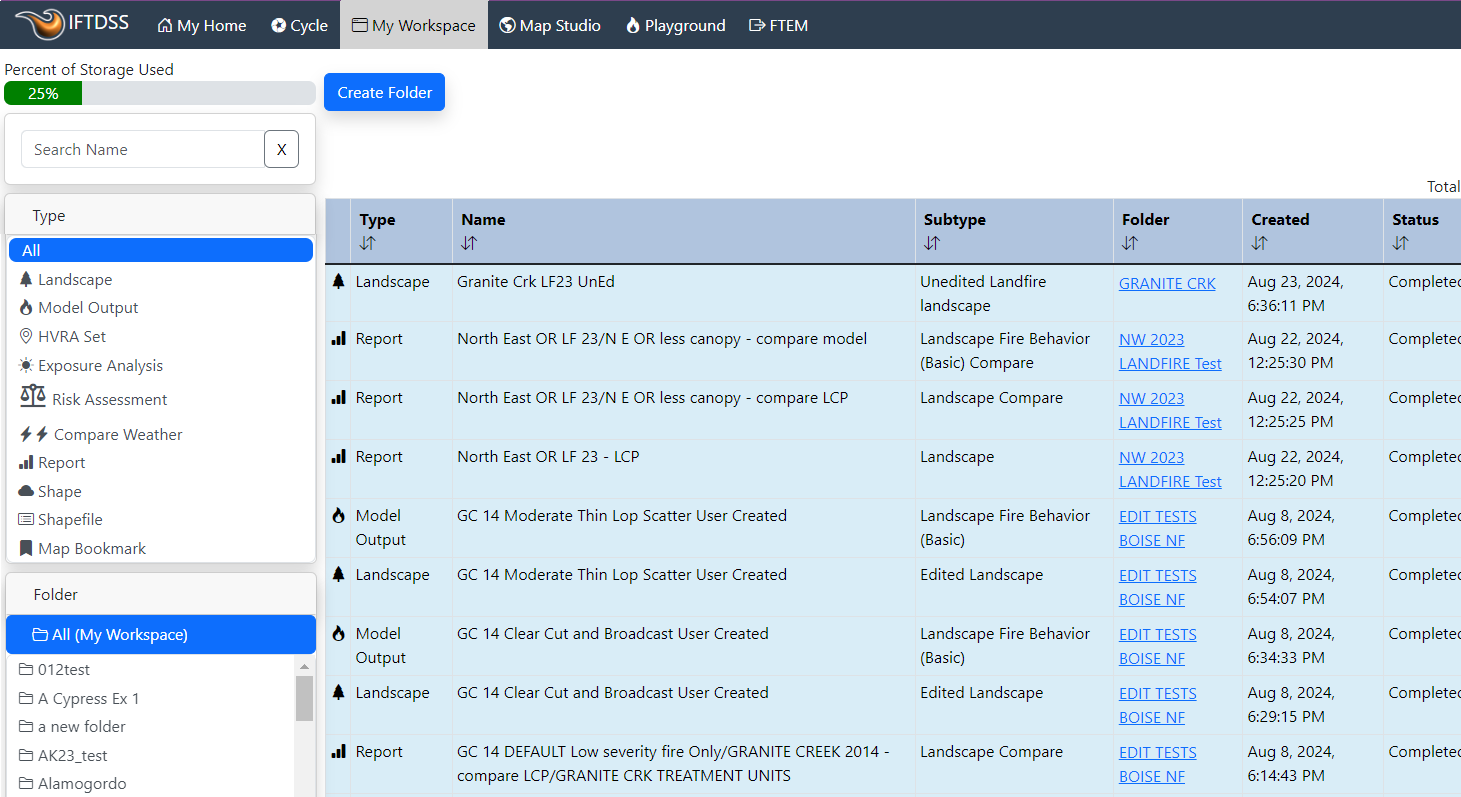Sort table by Type column arrows

[x=367, y=243]
